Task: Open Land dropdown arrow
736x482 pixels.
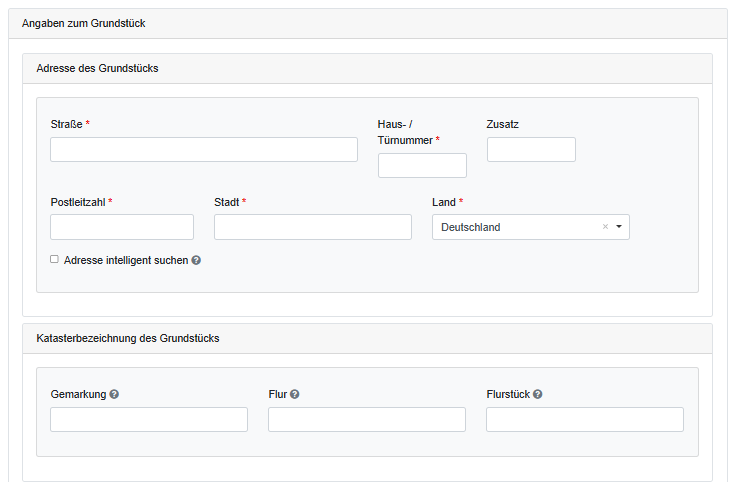Action: point(619,227)
